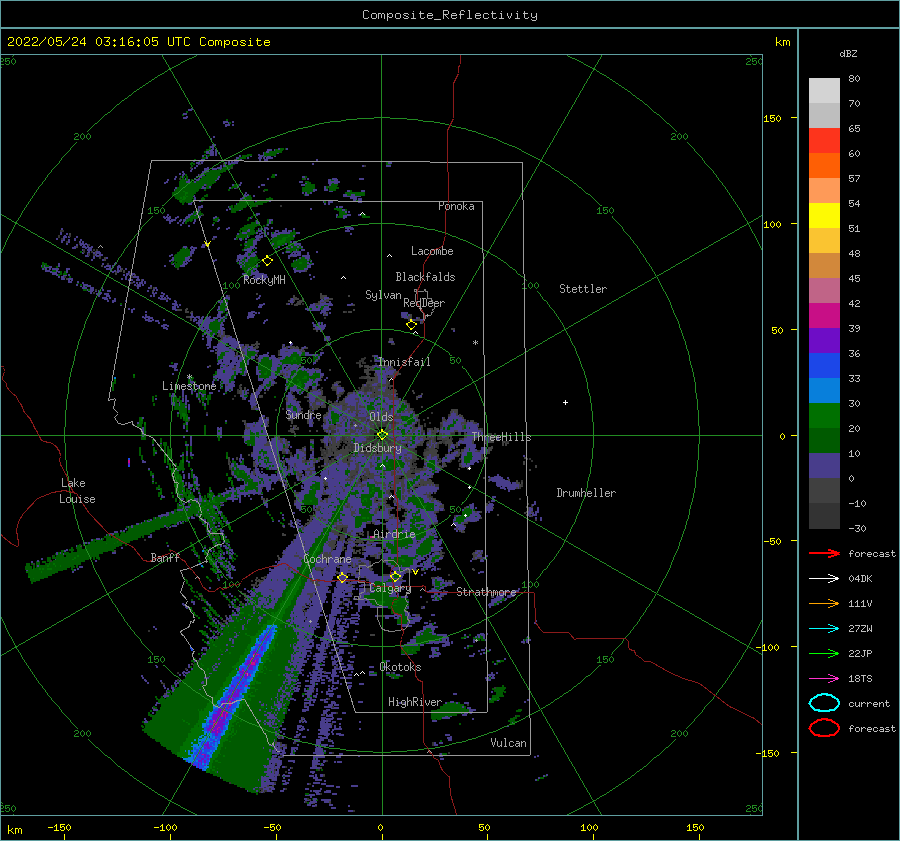Click the white 04DK arrow in legend
The image size is (900, 841).
click(824, 578)
